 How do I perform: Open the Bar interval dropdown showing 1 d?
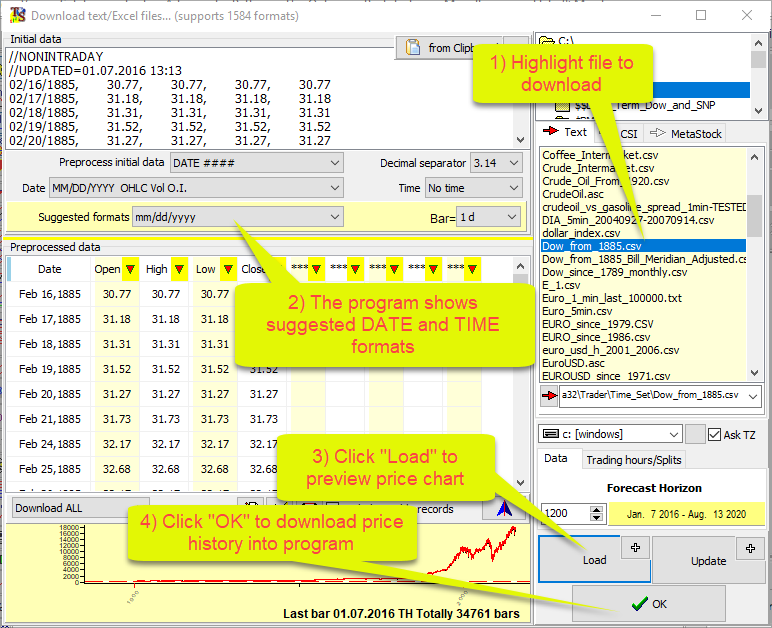[490, 217]
